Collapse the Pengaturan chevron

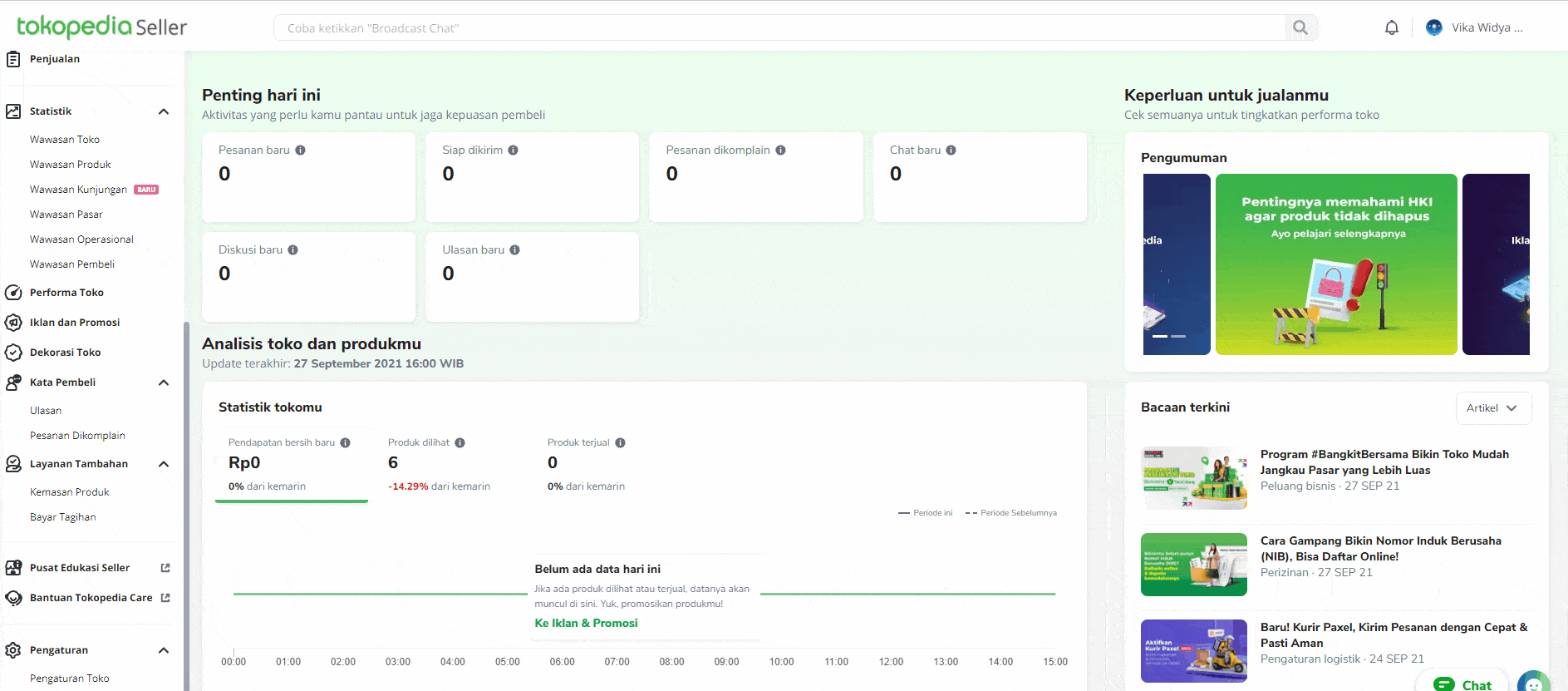point(164,650)
